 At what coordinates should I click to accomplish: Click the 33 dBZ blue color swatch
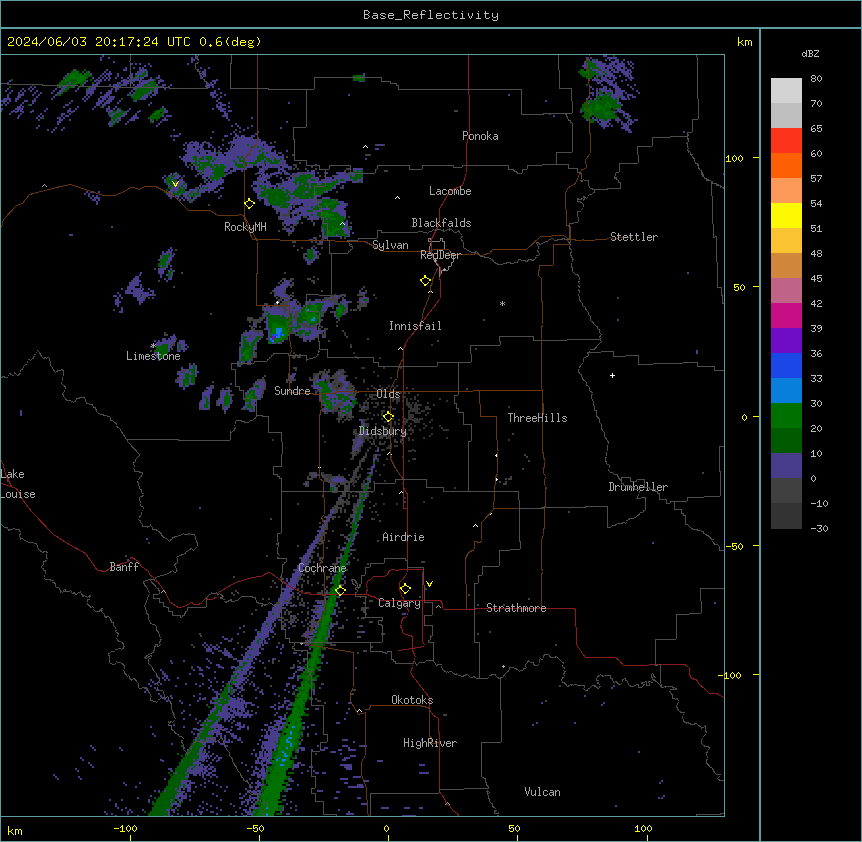(786, 365)
